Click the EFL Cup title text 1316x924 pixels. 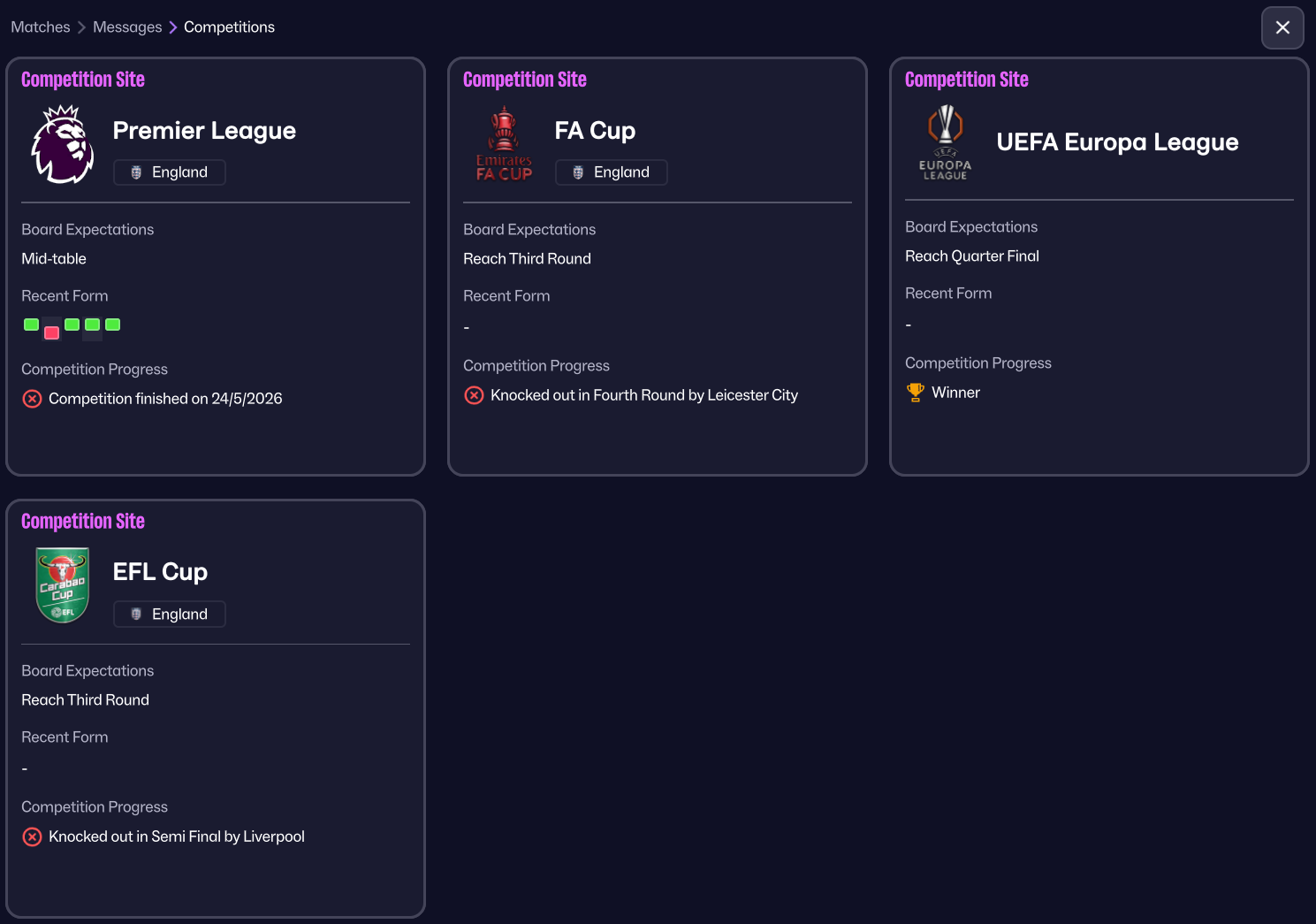coord(160,572)
